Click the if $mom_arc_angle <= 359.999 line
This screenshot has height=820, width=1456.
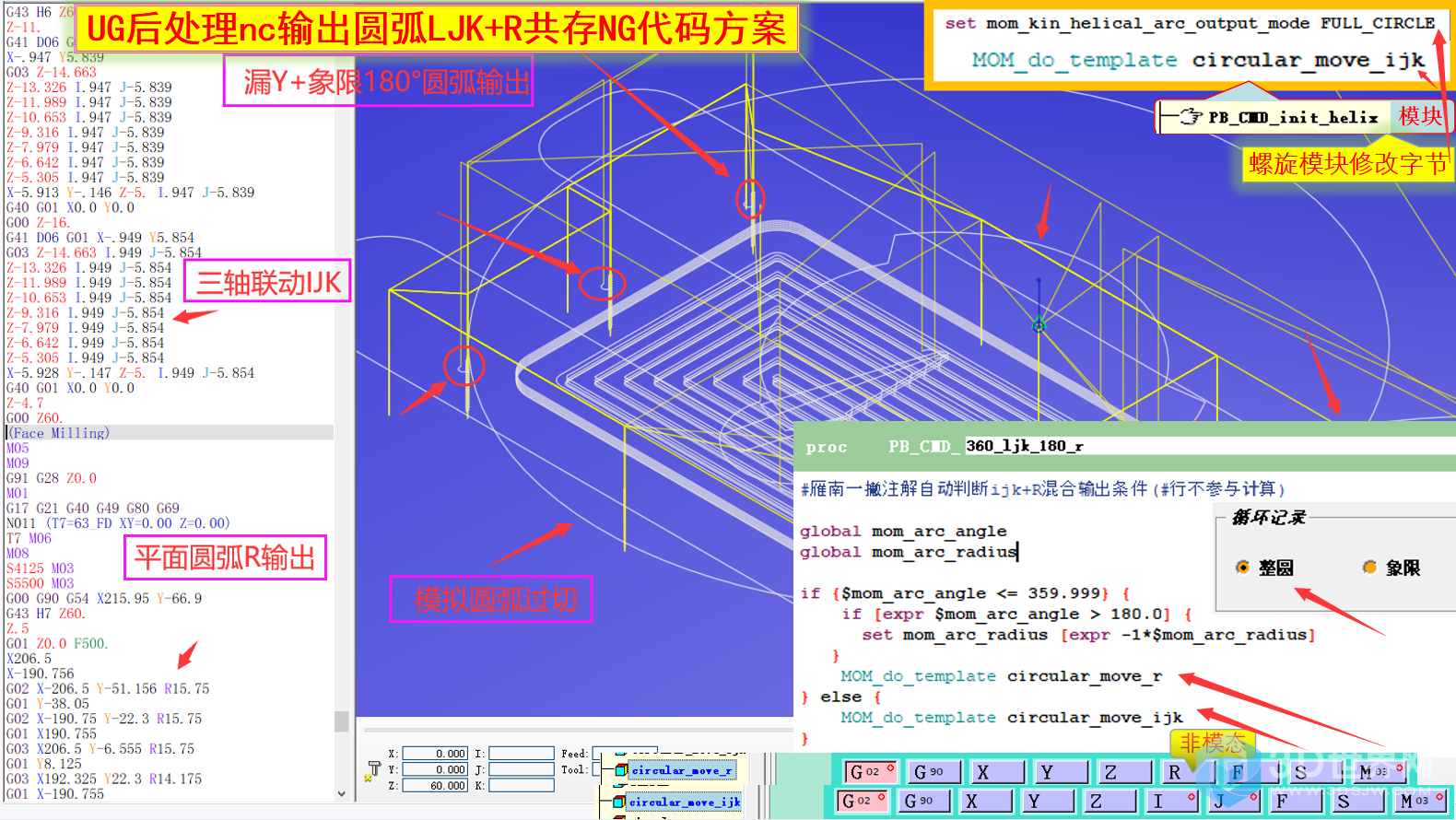pos(965,593)
